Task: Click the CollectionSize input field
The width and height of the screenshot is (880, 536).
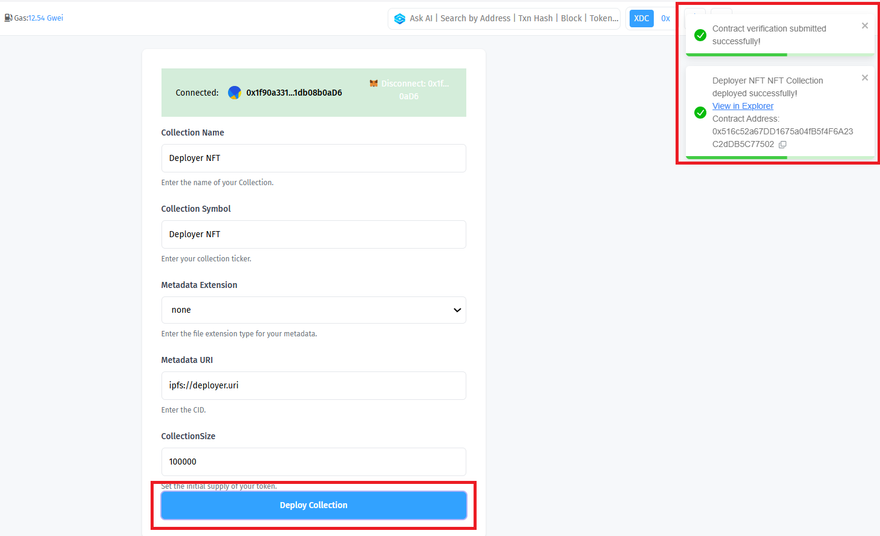Action: (313, 462)
